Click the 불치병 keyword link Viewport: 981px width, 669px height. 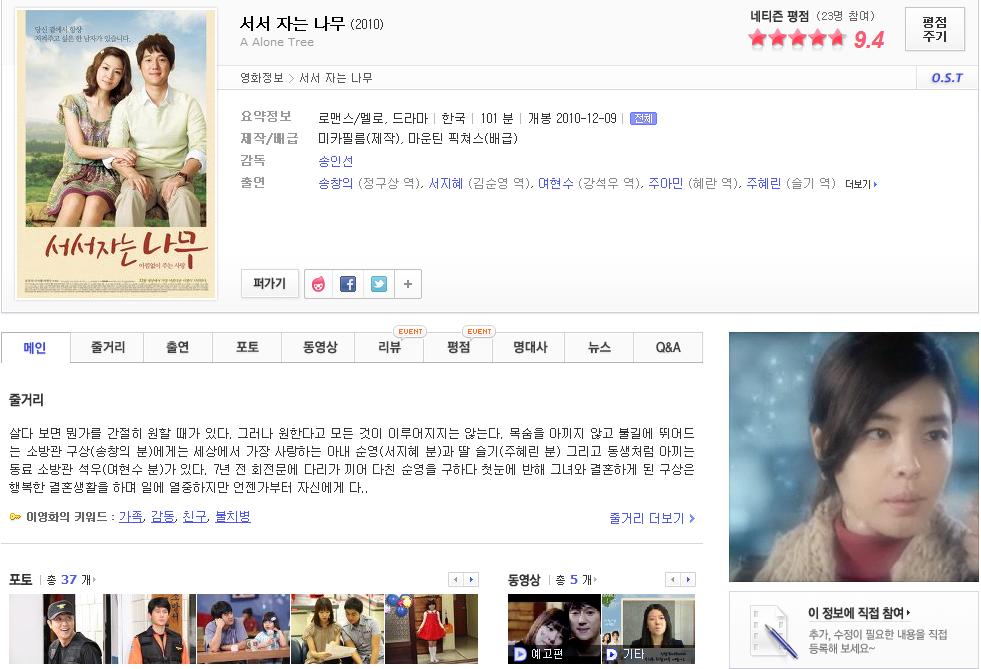[x=233, y=517]
